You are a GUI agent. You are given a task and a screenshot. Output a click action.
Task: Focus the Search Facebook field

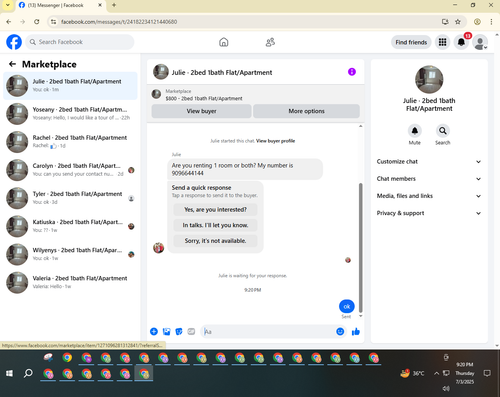(80, 42)
